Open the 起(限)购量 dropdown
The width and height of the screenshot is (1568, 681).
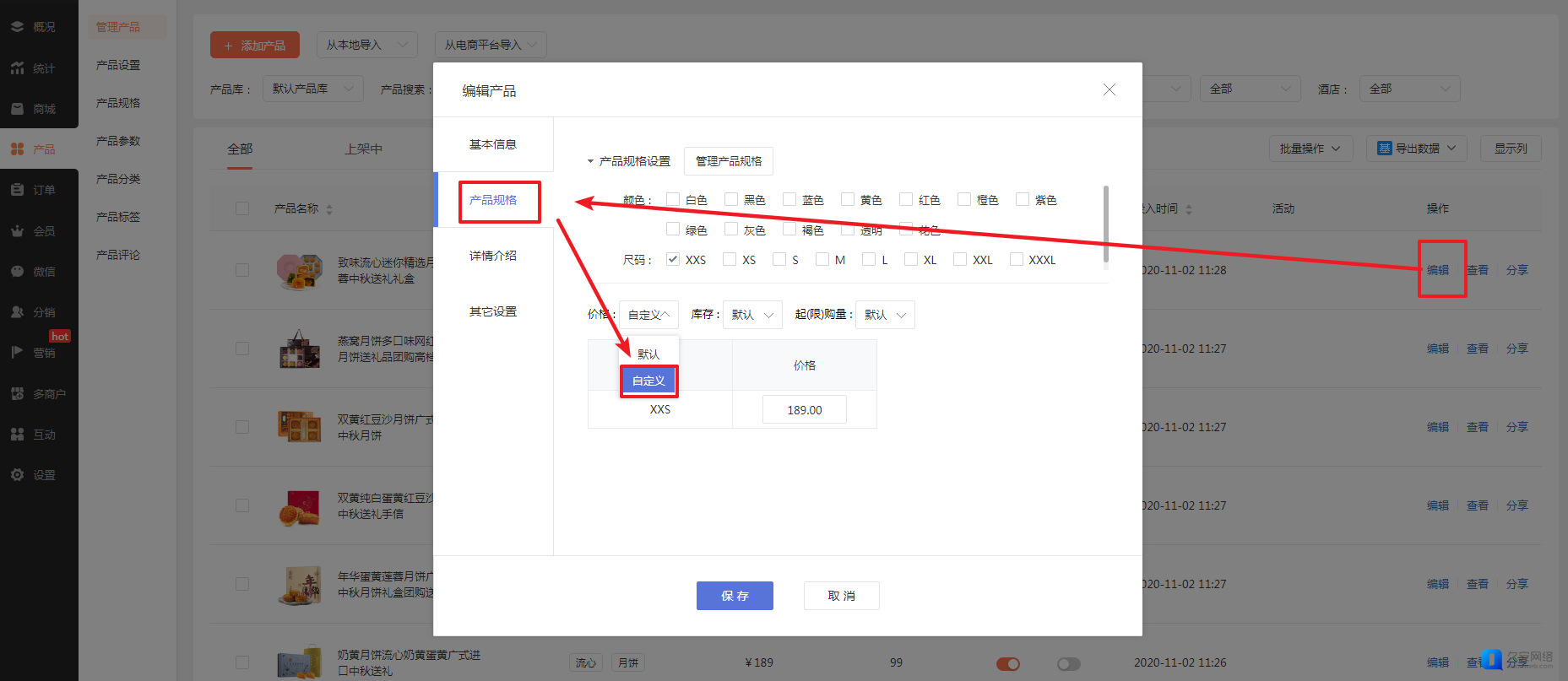tap(884, 315)
